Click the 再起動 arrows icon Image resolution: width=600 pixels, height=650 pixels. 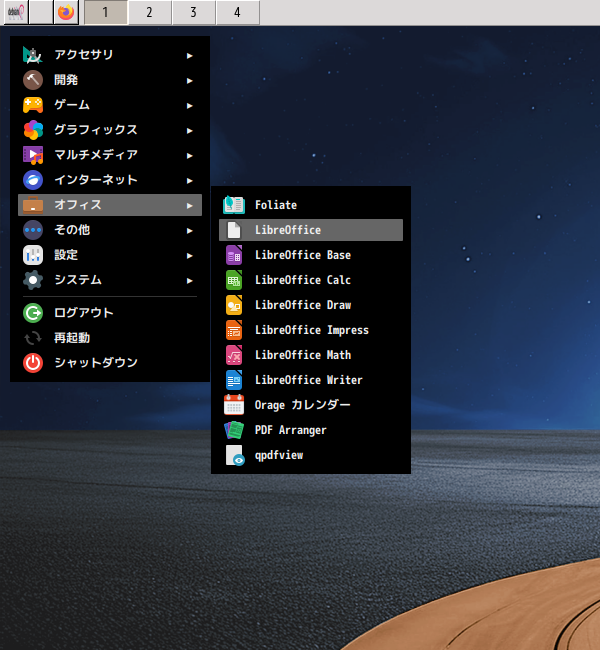(33, 338)
